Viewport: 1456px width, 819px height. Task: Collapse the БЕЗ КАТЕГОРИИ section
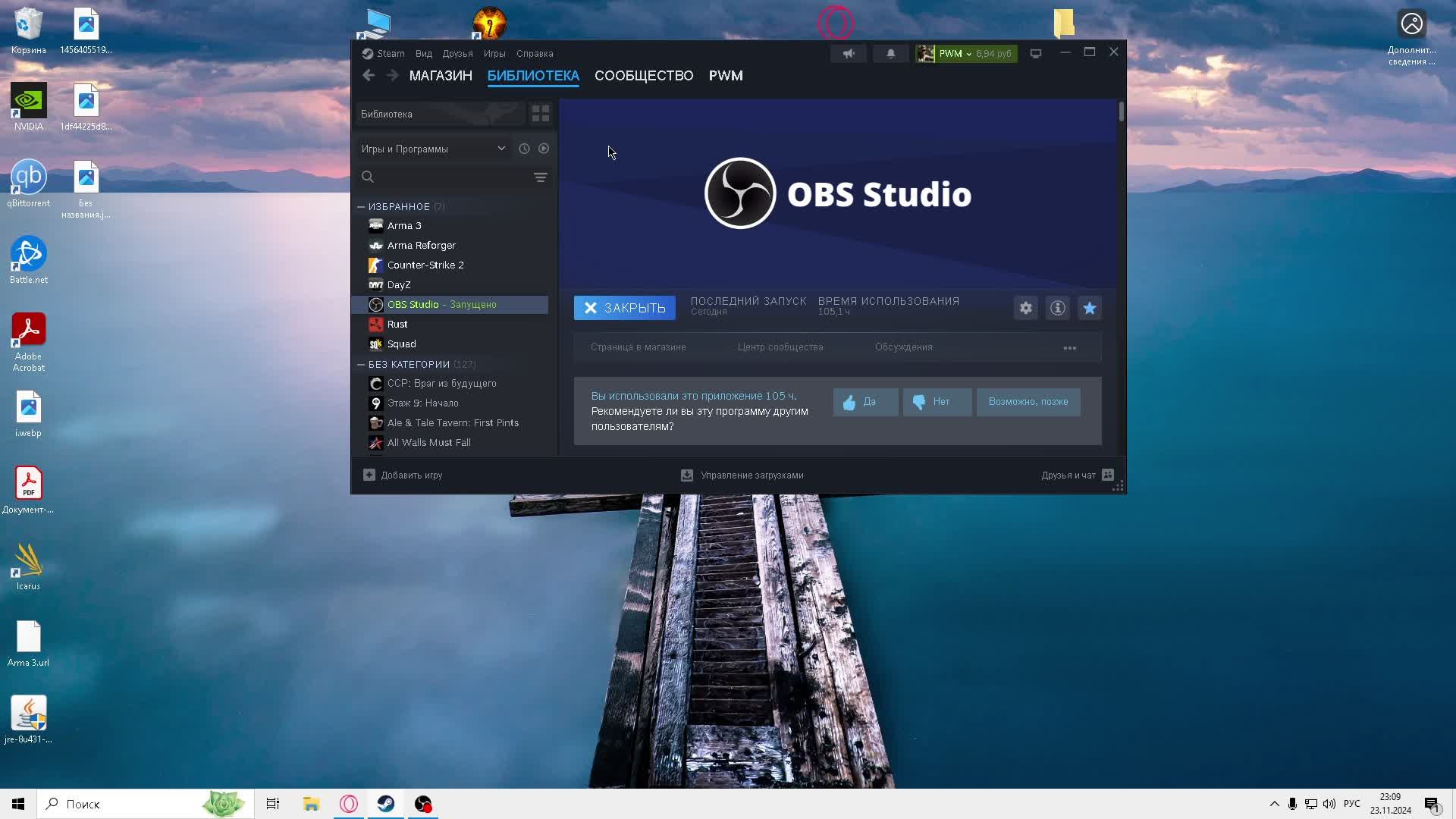[362, 365]
